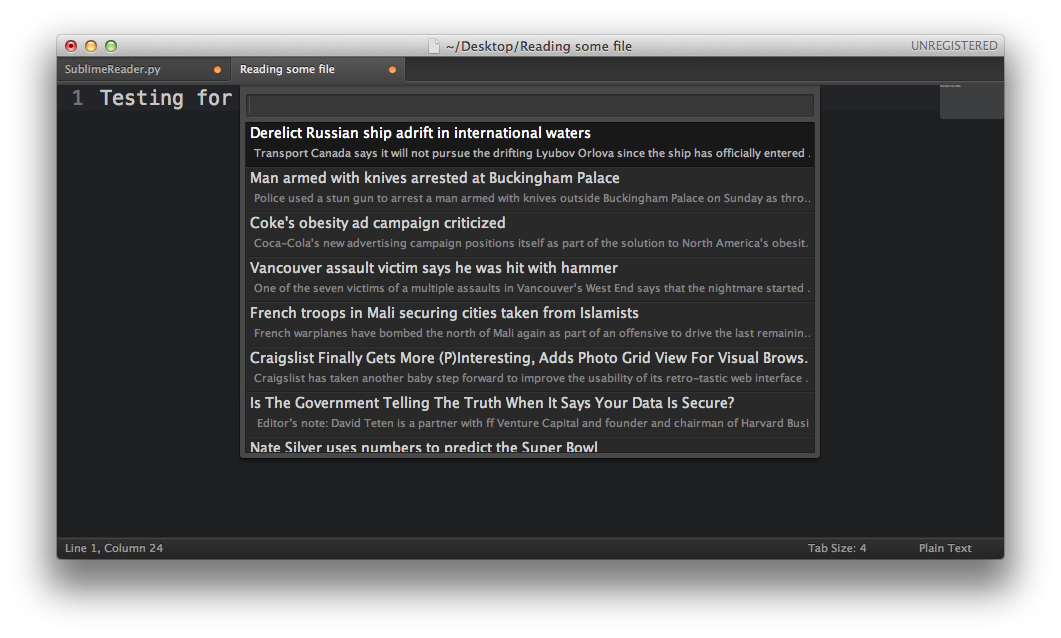Viewport: 1061px width, 638px height.
Task: Zoom the window with the green button
Action: (111, 46)
